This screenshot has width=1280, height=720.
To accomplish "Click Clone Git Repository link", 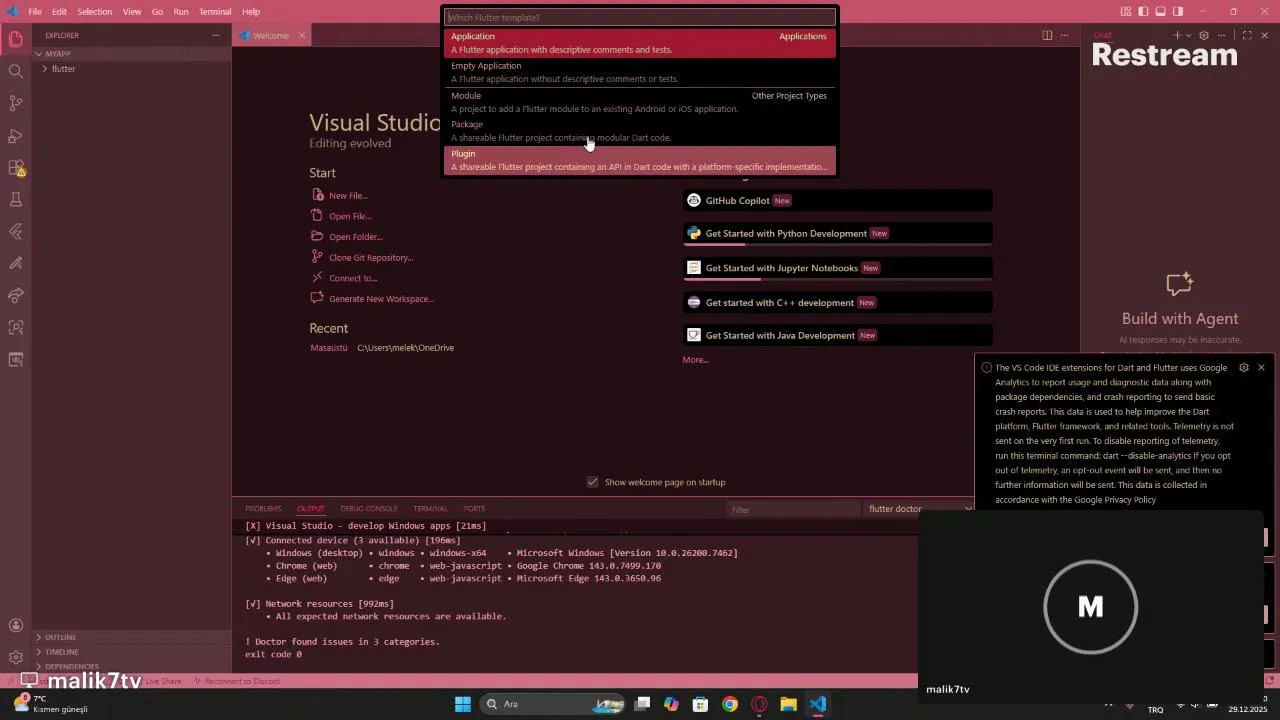I will (371, 258).
